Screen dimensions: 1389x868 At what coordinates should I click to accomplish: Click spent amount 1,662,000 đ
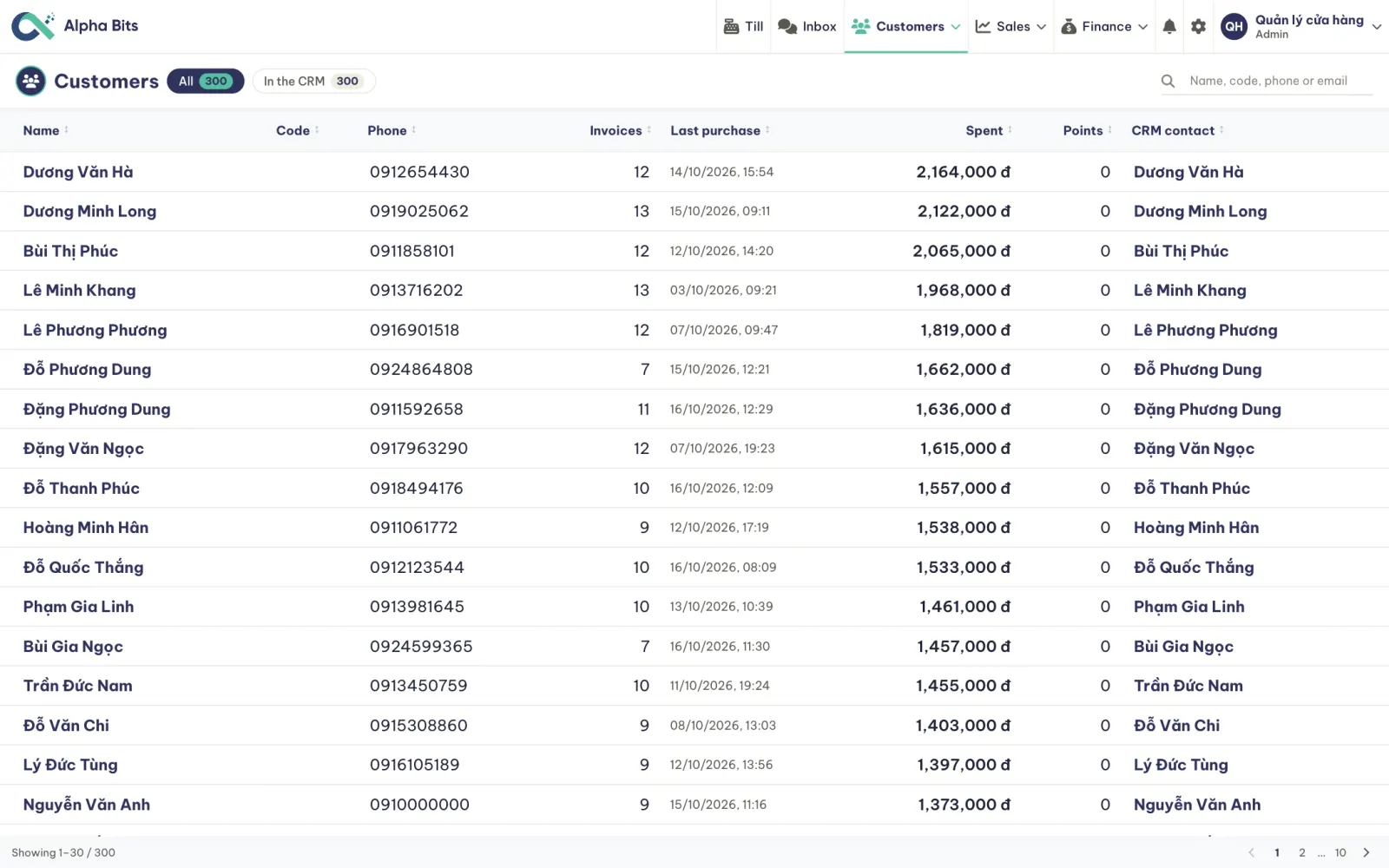[x=963, y=370]
